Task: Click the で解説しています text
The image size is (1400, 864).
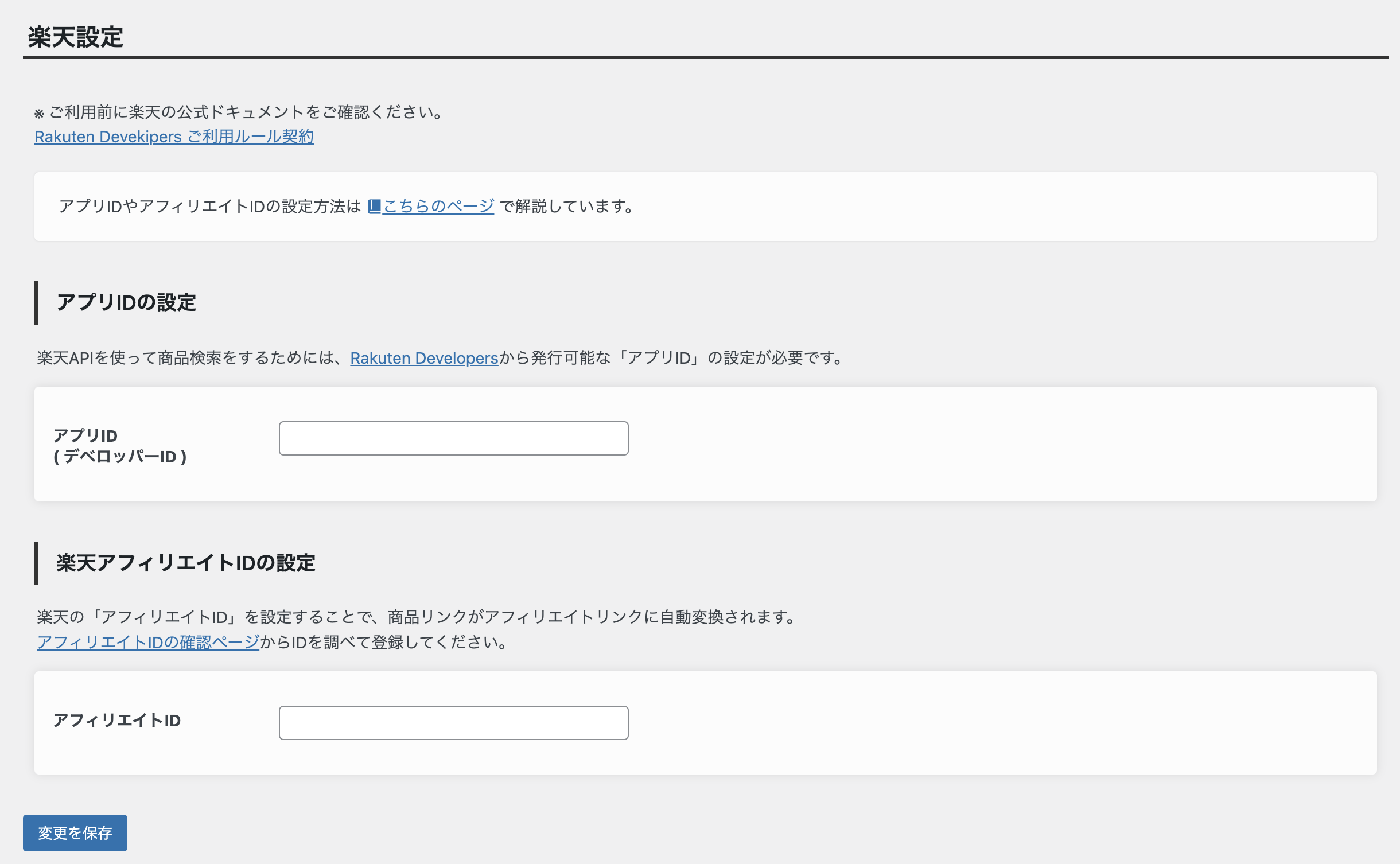Action: (x=568, y=206)
